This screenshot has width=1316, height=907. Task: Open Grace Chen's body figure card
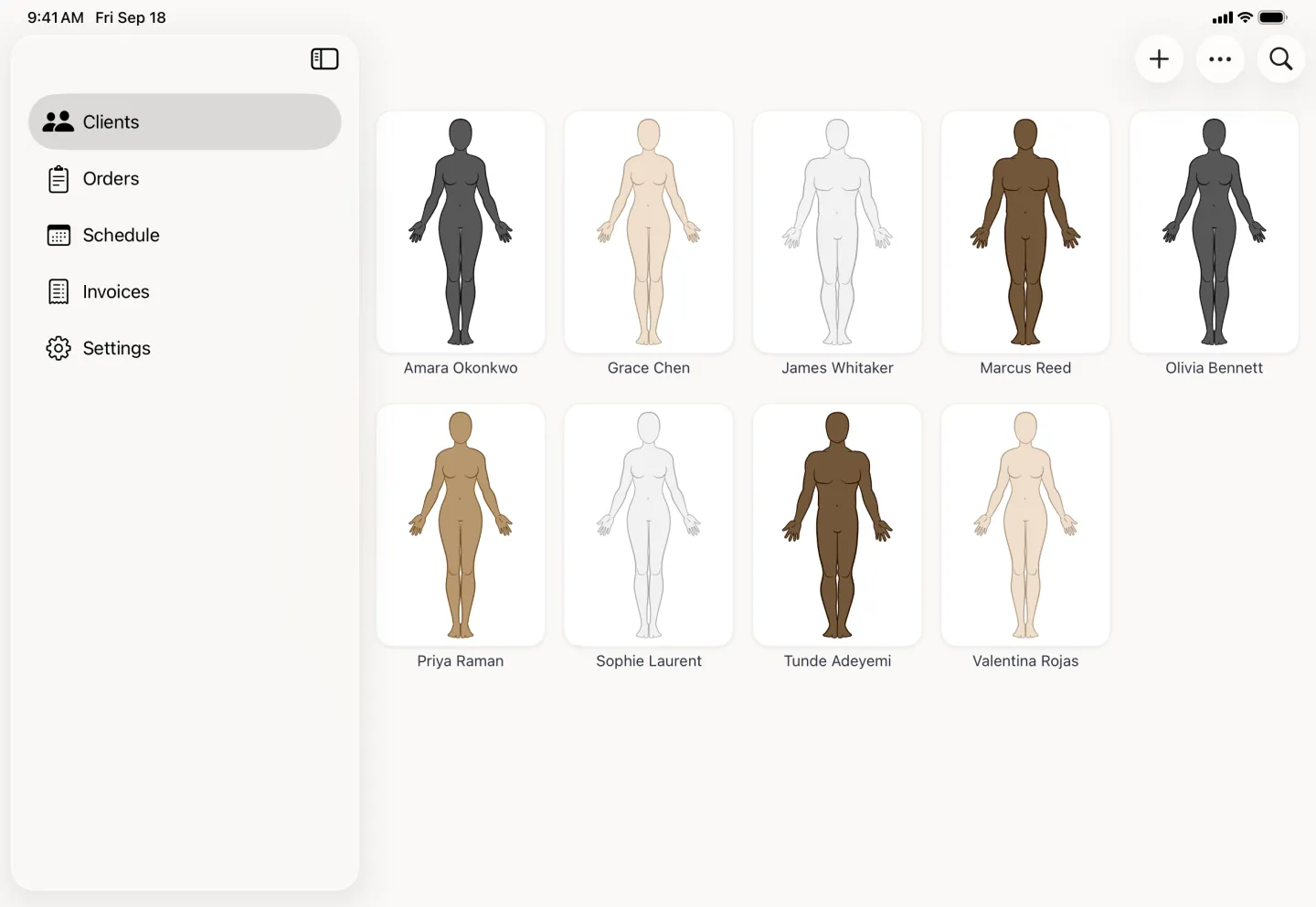649,232
